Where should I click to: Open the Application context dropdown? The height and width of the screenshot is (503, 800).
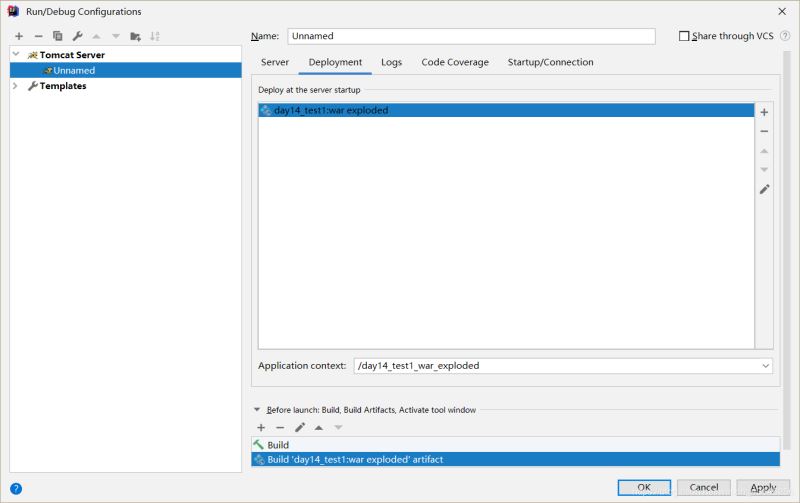coord(765,366)
